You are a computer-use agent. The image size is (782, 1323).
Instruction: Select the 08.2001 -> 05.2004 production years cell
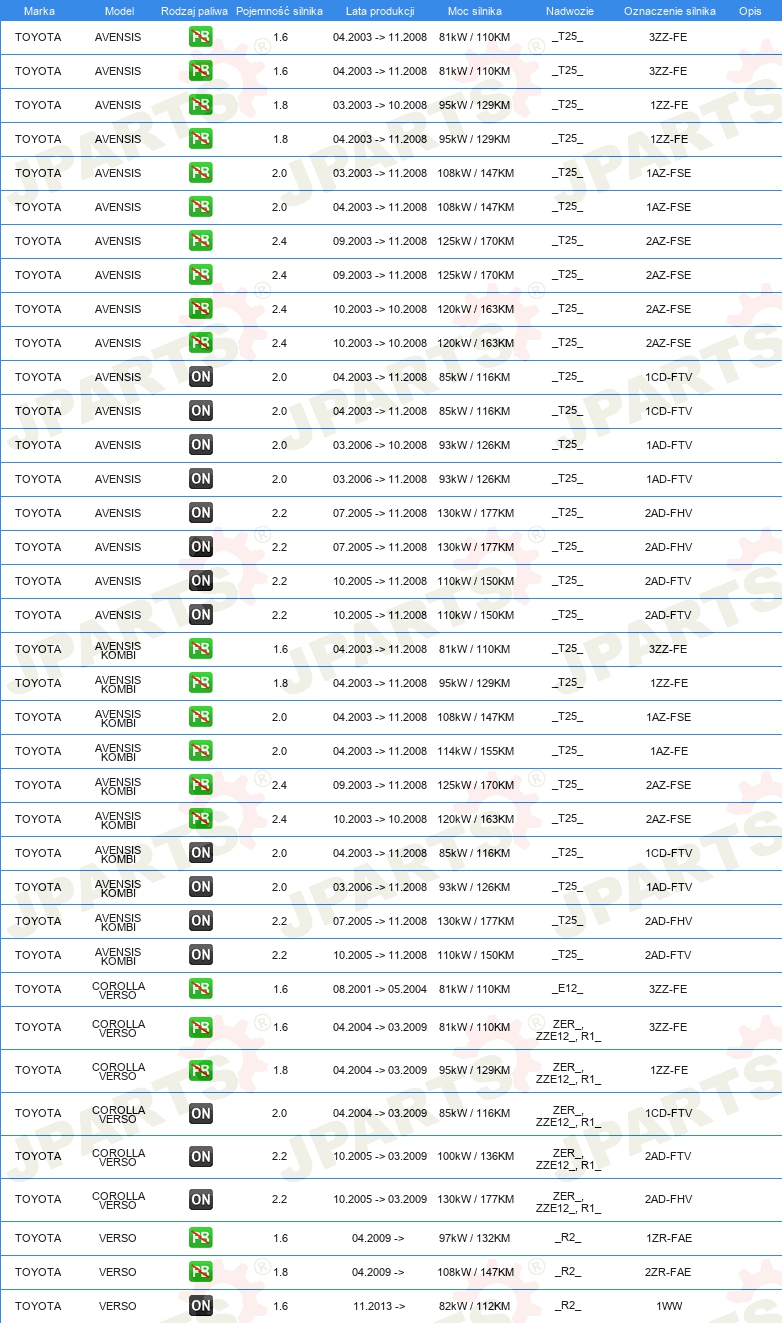[x=380, y=989]
